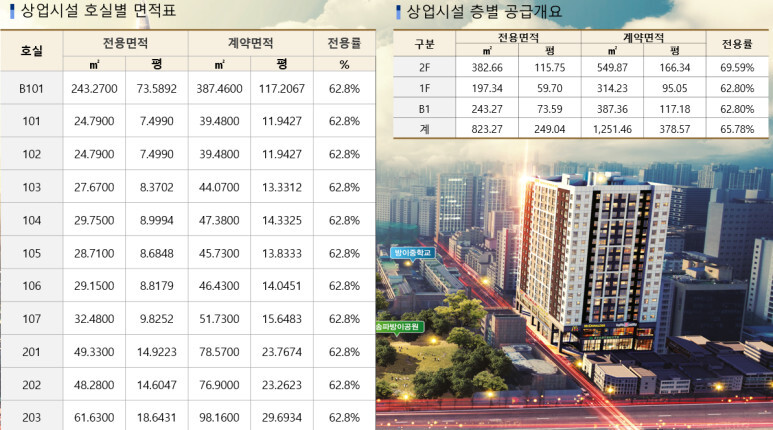
Task: Click the value 32.4800 in row 107
Action: pyautogui.click(x=94, y=319)
